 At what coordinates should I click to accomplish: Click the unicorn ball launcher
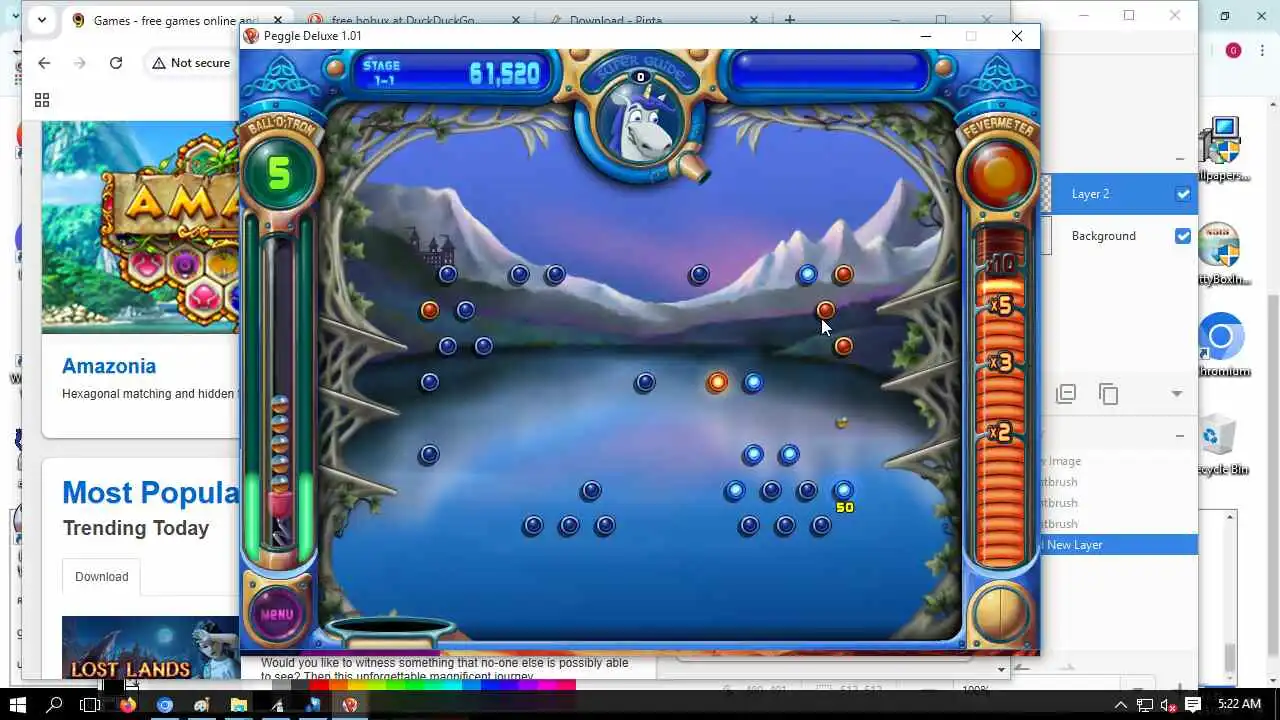[x=641, y=120]
